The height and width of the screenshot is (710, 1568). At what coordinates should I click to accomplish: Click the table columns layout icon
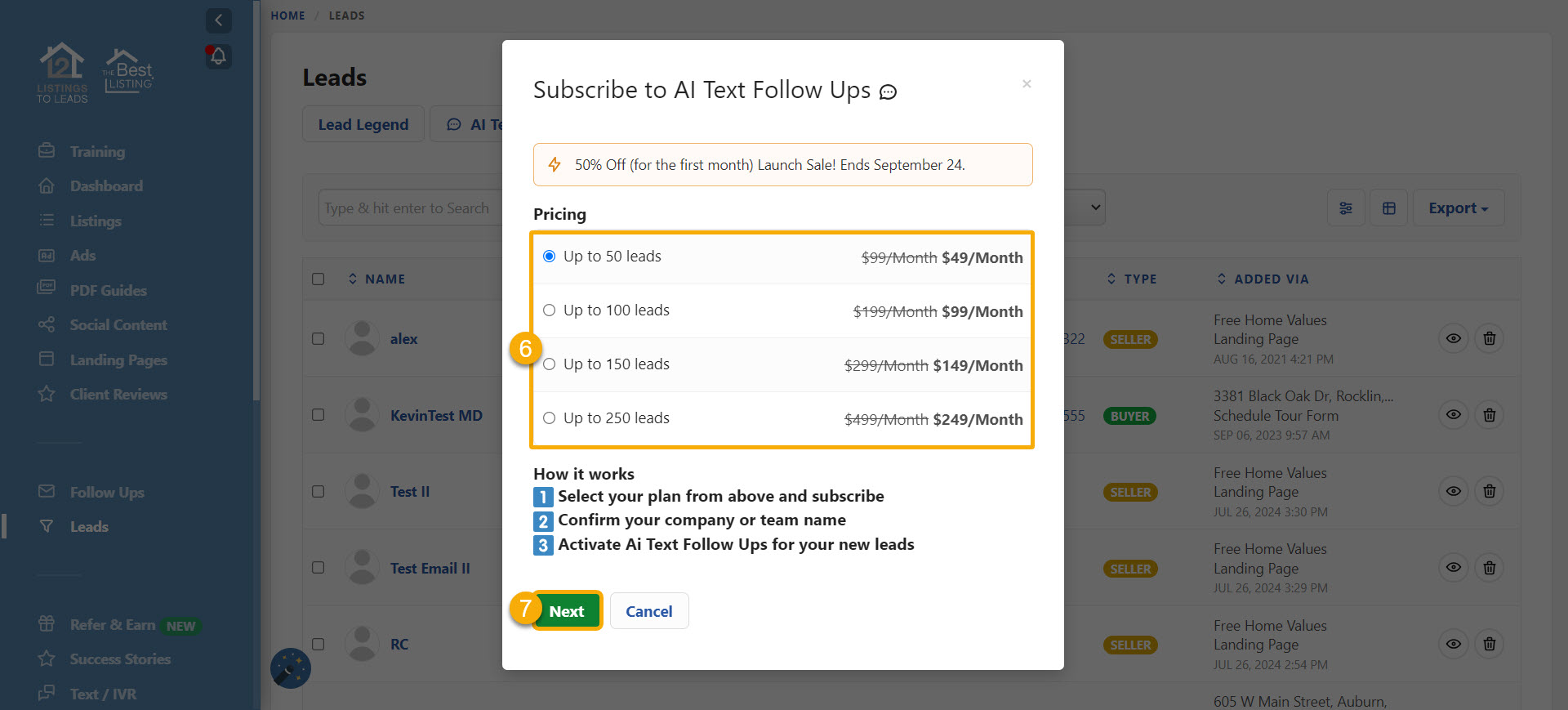tap(1388, 208)
